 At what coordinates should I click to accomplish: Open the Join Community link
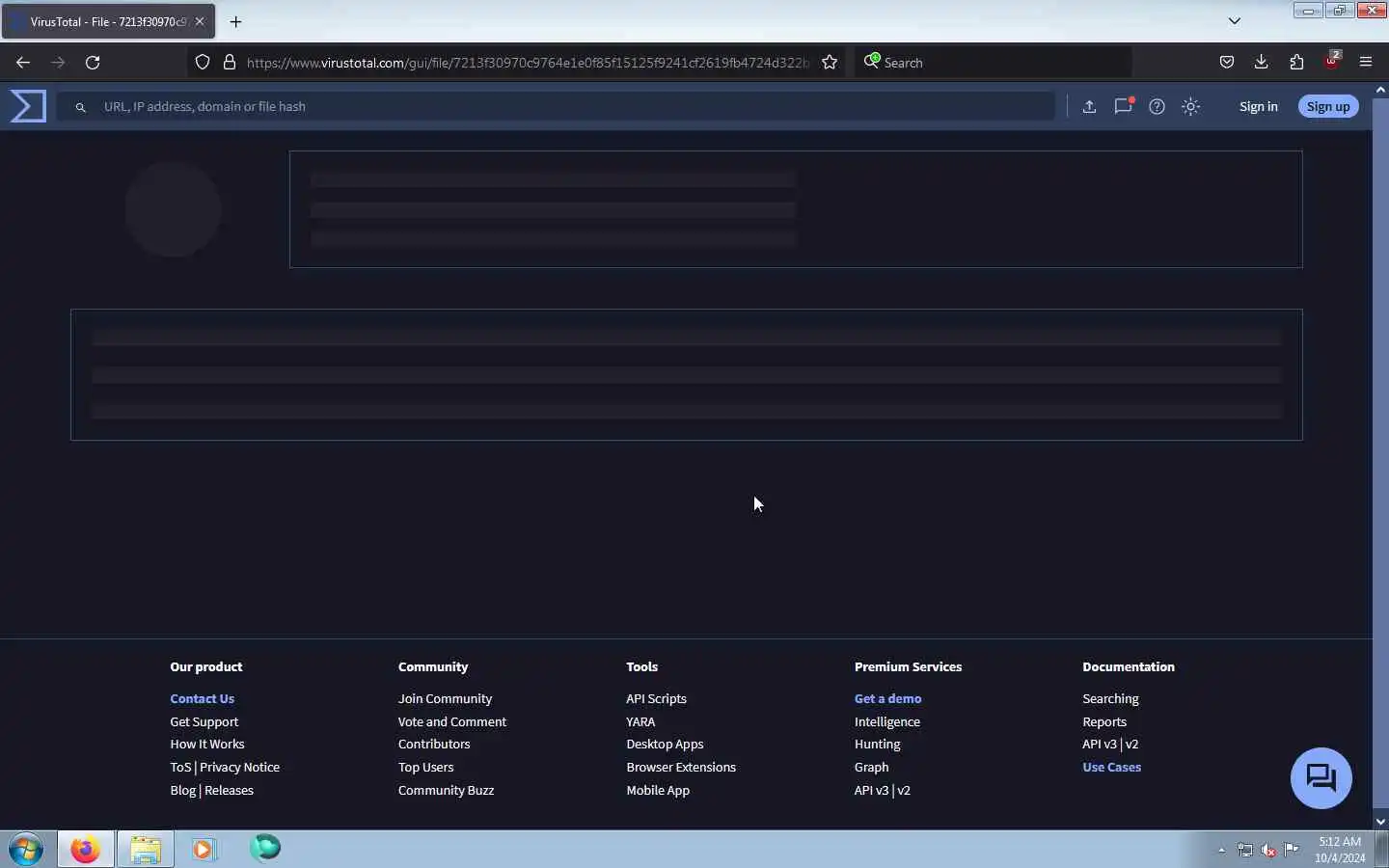click(x=445, y=699)
